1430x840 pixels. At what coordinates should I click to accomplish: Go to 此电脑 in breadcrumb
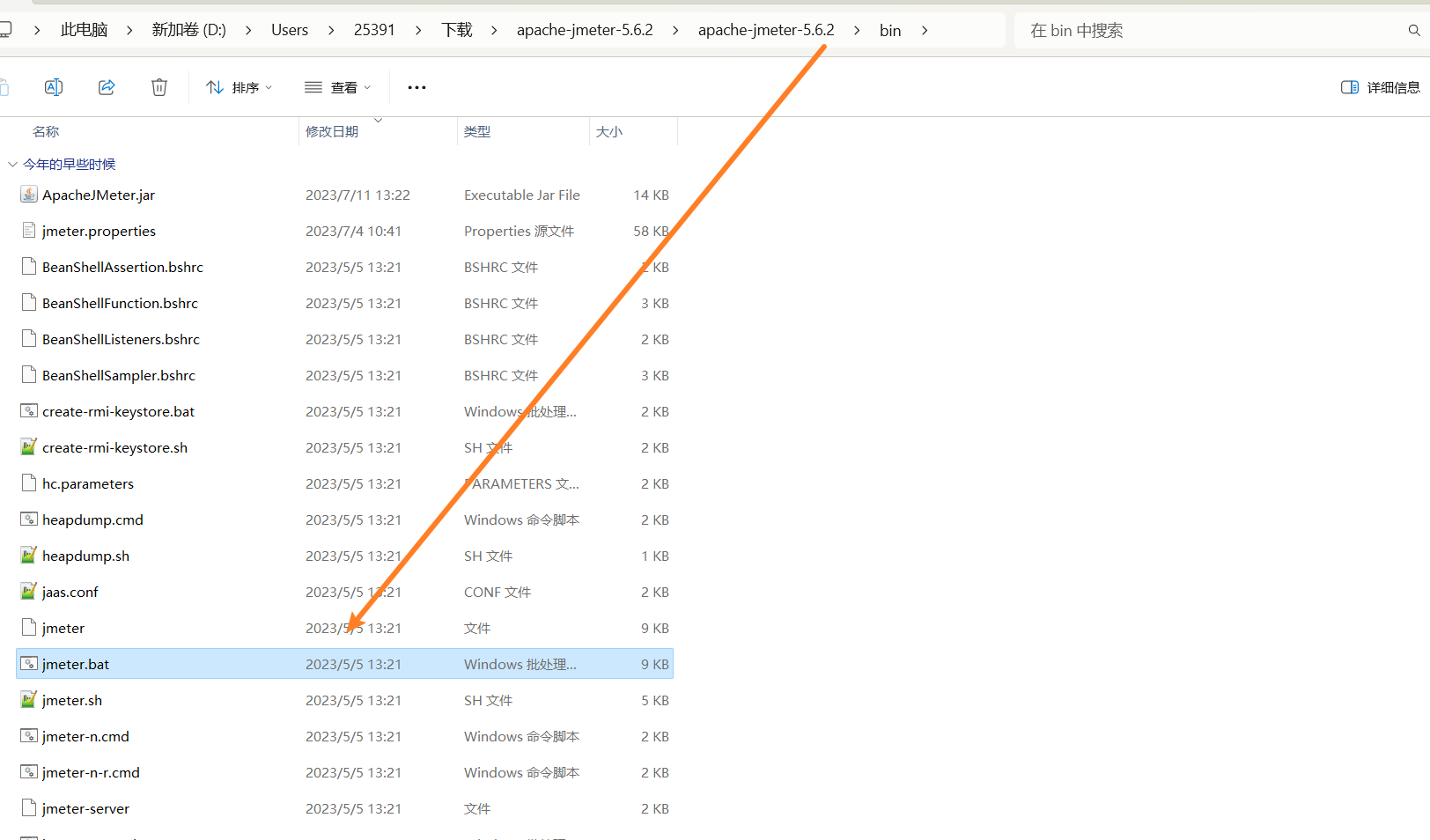click(x=84, y=30)
